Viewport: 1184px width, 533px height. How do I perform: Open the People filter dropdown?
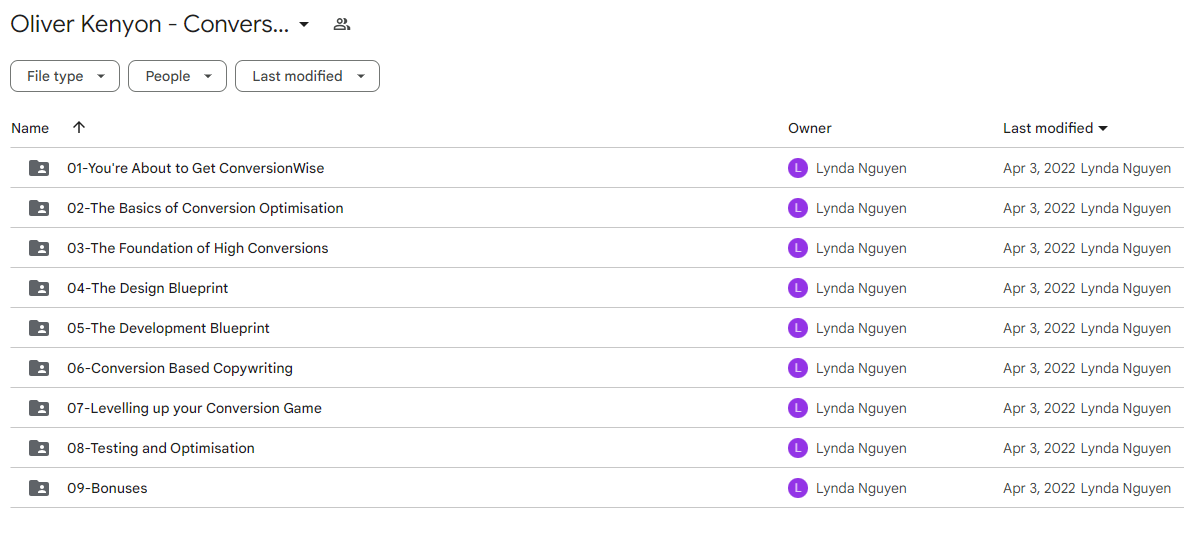[x=177, y=76]
